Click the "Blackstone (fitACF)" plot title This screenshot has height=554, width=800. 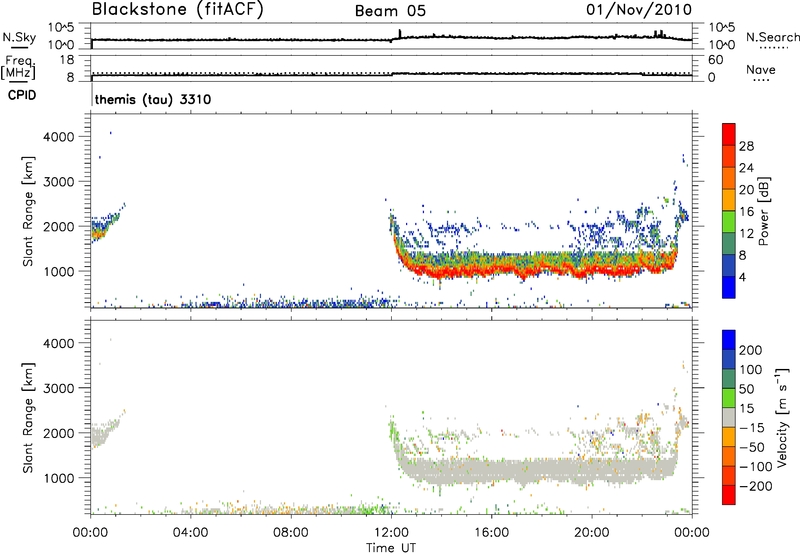click(x=177, y=9)
